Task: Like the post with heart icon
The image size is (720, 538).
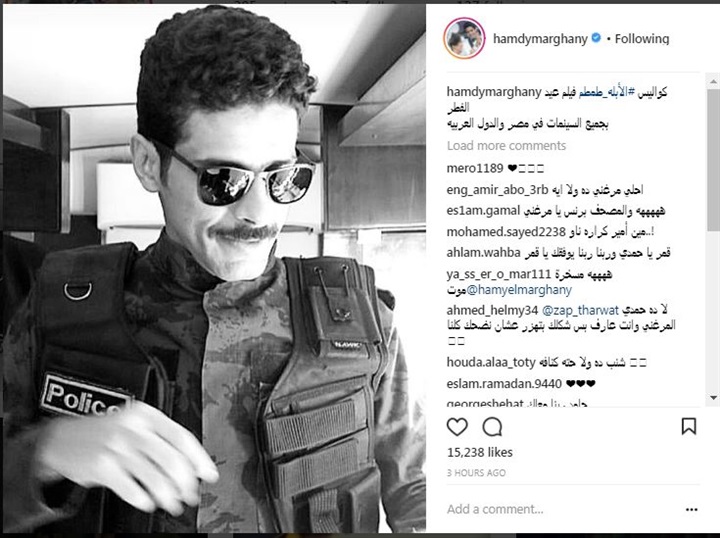Action: click(457, 427)
